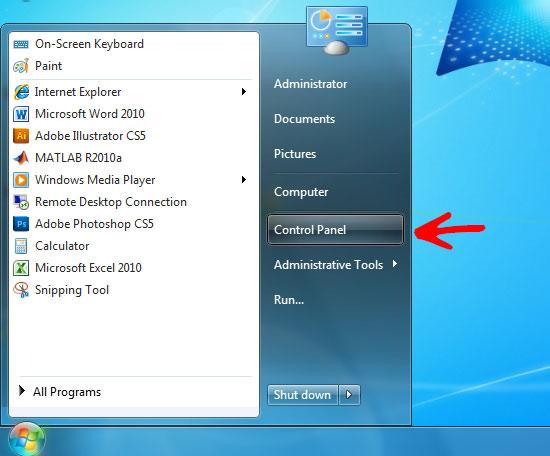Select the Paint text label
The height and width of the screenshot is (456, 550).
(x=48, y=66)
